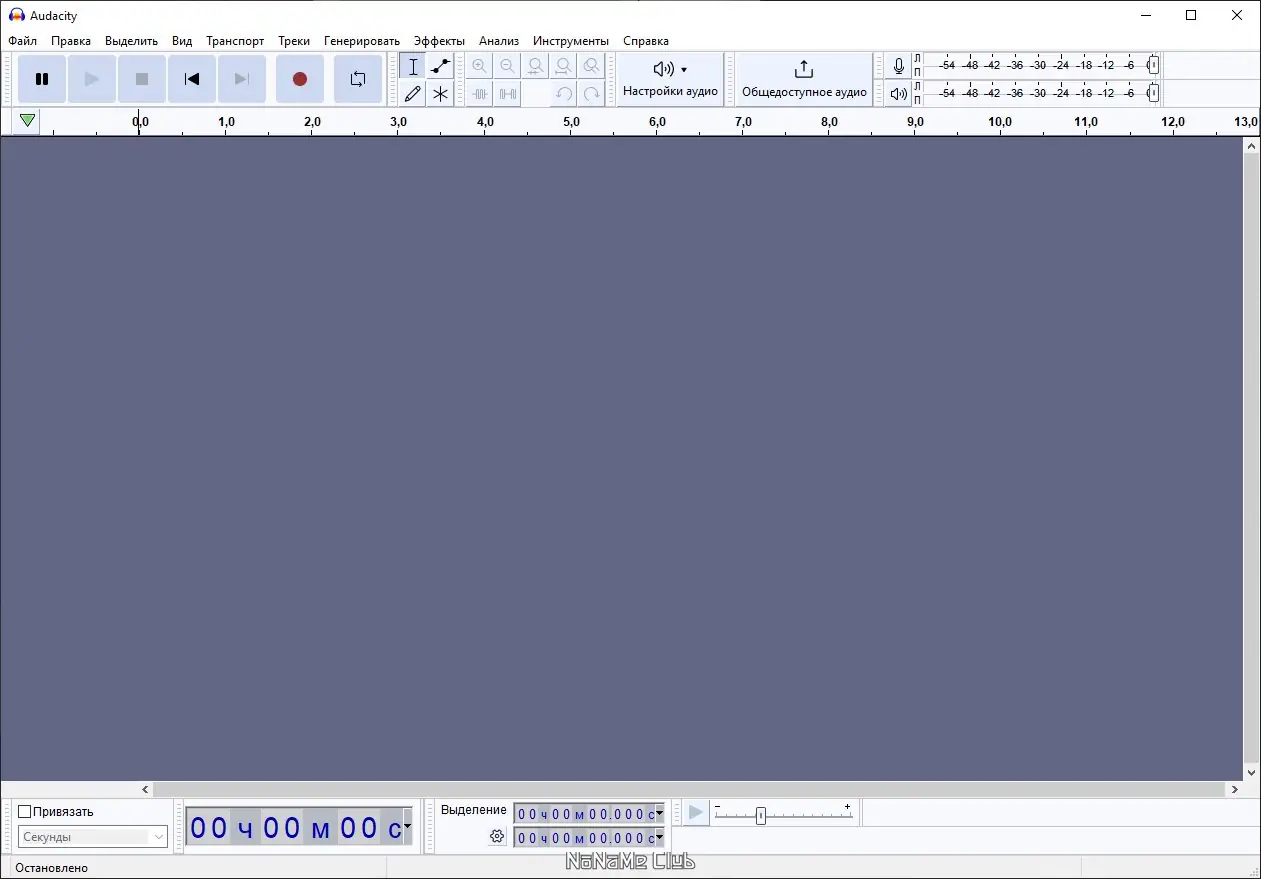Enable the Привязать snapping checkbox

[x=25, y=812]
